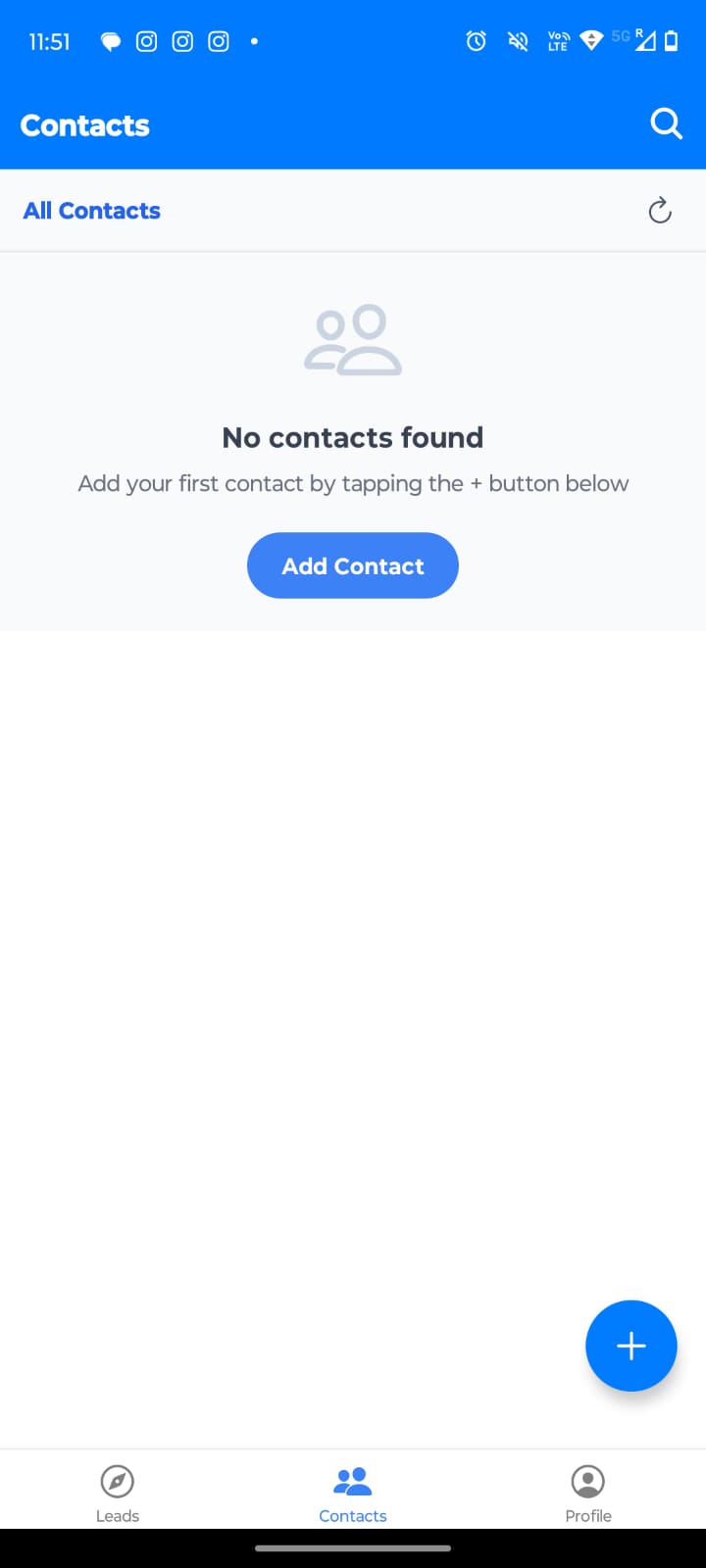The image size is (706, 1568).
Task: Open the Profile avatar icon
Action: 588,1481
